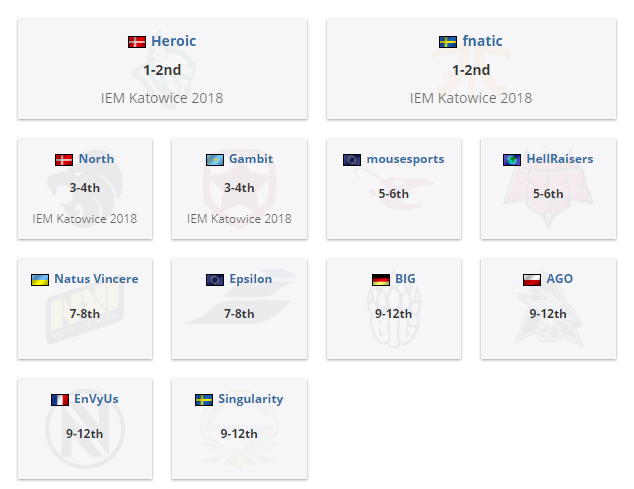Click the world flag beside HellRaisers
Viewport: 634px width, 489px height.
[512, 160]
